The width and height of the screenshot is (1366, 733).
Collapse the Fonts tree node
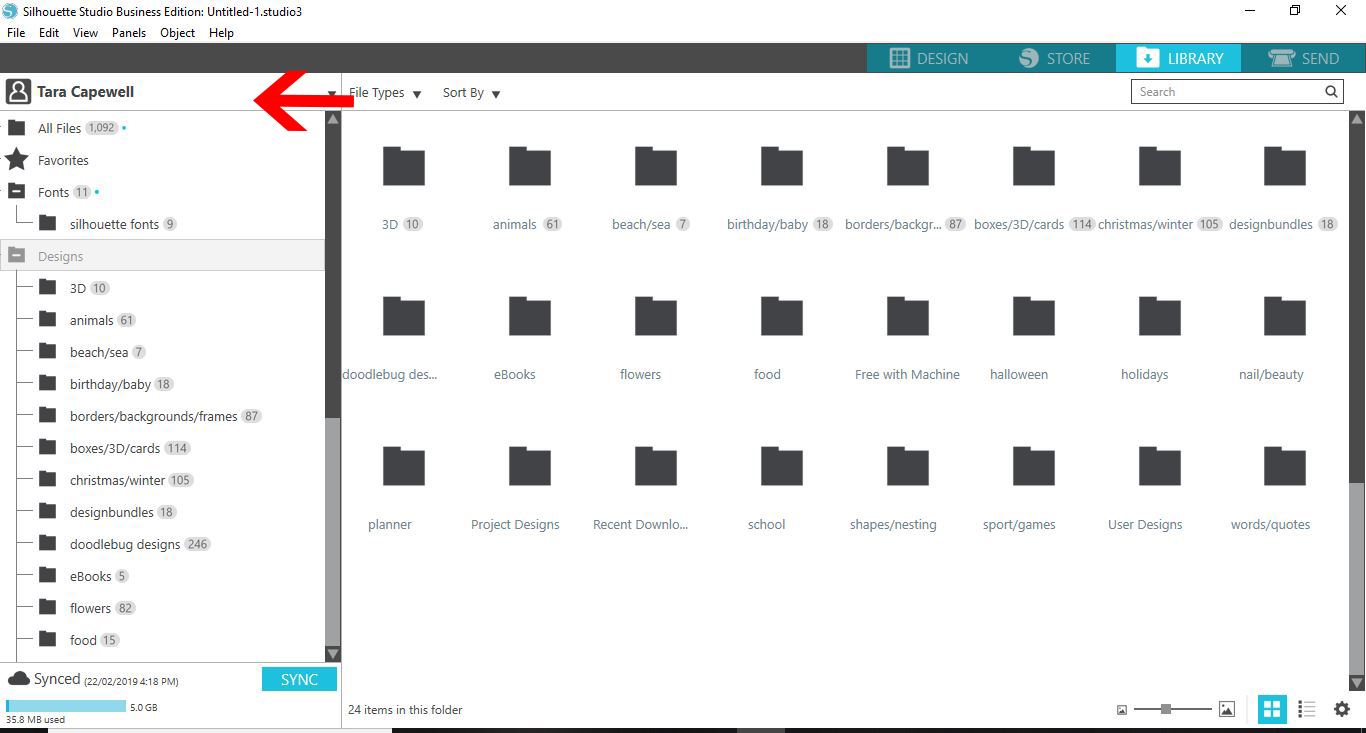[16, 192]
